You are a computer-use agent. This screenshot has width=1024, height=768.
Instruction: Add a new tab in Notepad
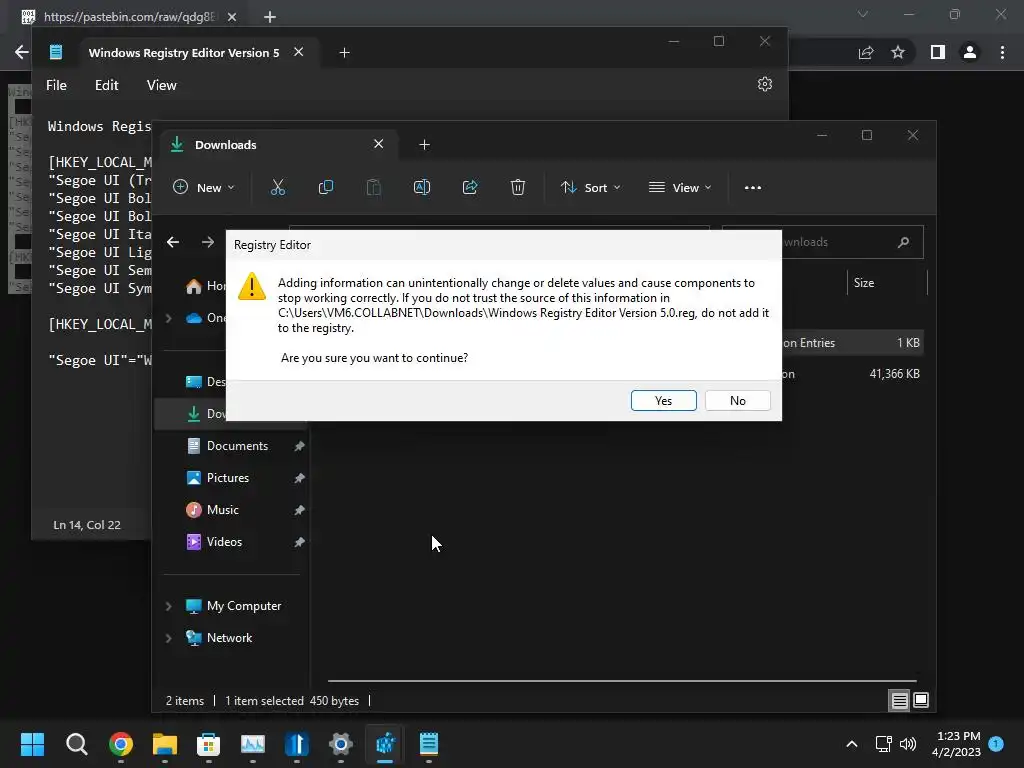pos(344,53)
